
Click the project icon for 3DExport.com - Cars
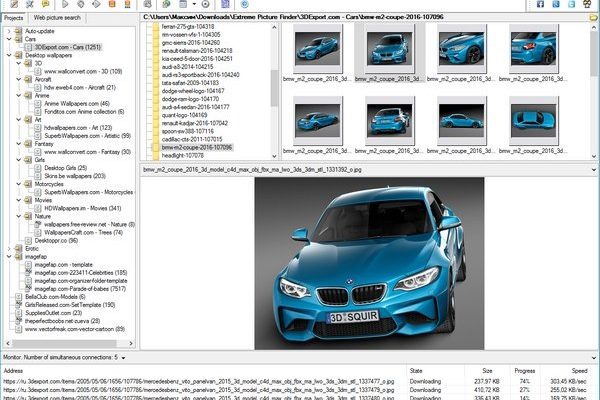(27, 47)
